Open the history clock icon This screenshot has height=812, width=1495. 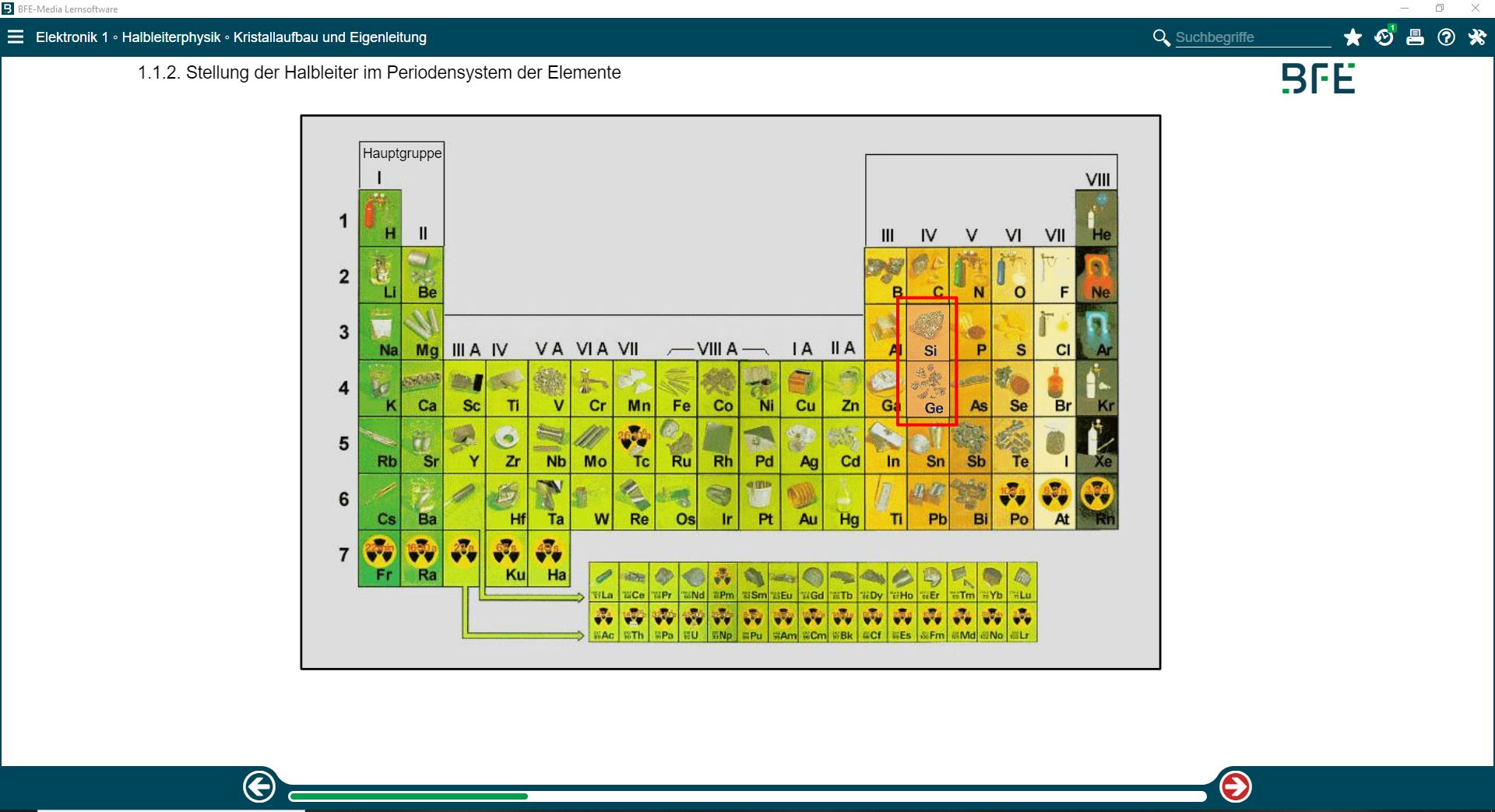click(1384, 37)
